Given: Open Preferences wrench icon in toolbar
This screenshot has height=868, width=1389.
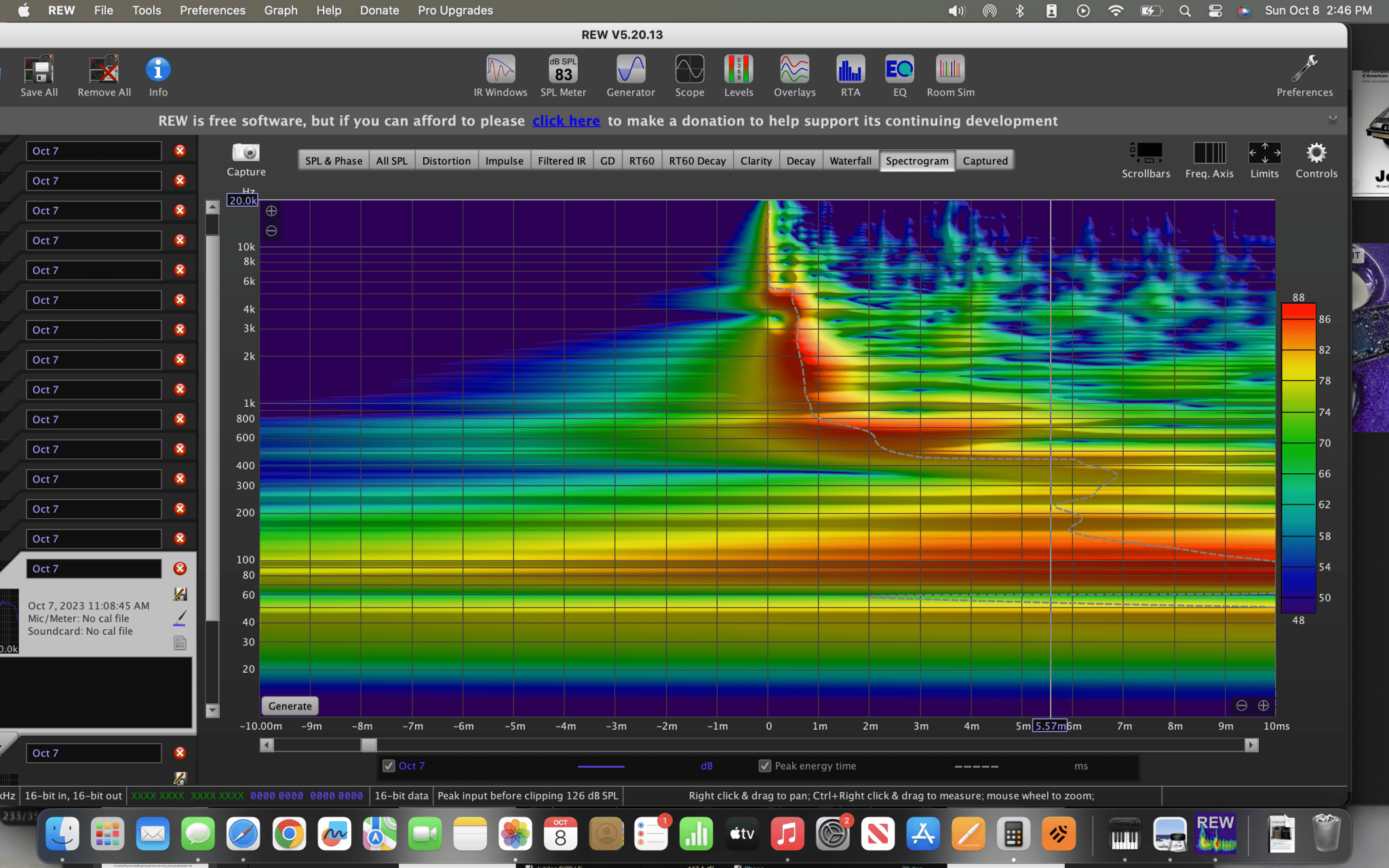Looking at the screenshot, I should click(x=1304, y=75).
